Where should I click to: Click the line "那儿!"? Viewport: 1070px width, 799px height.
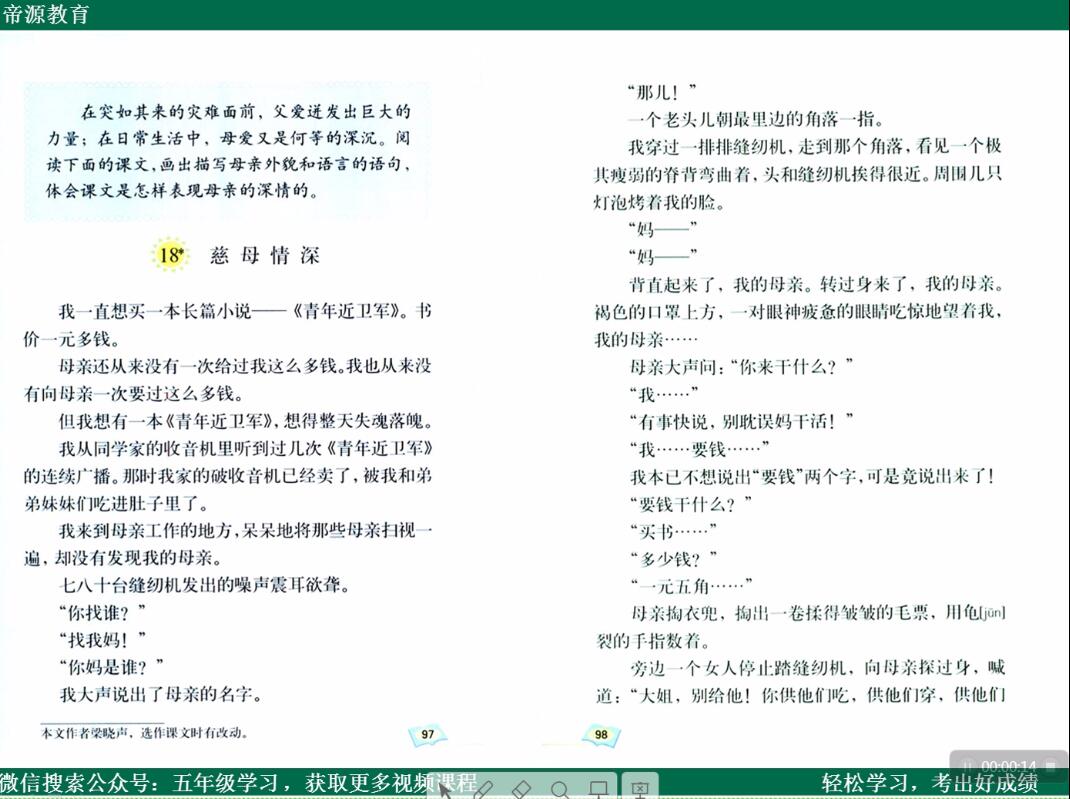pos(662,91)
